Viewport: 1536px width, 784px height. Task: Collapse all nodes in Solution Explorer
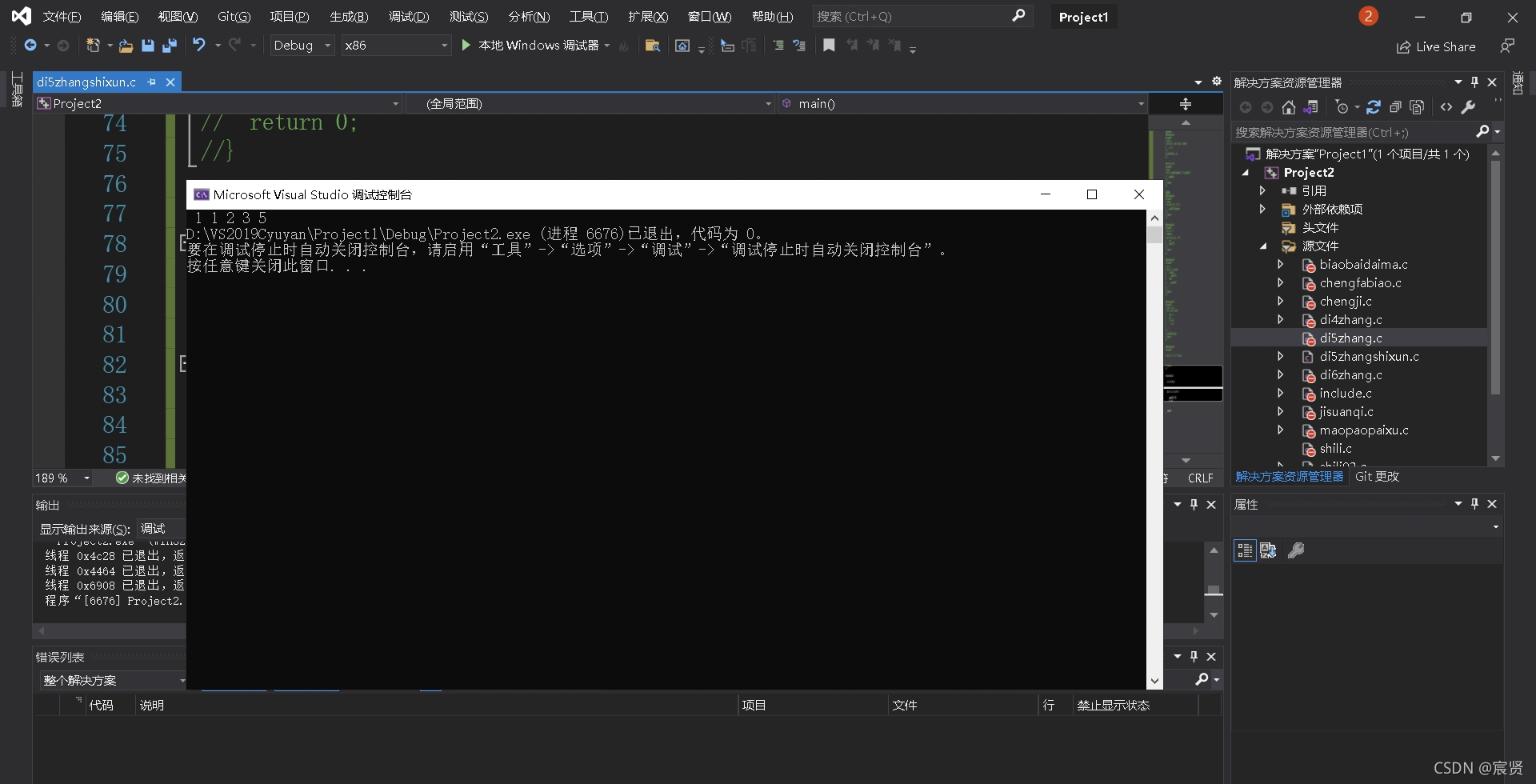point(1395,107)
